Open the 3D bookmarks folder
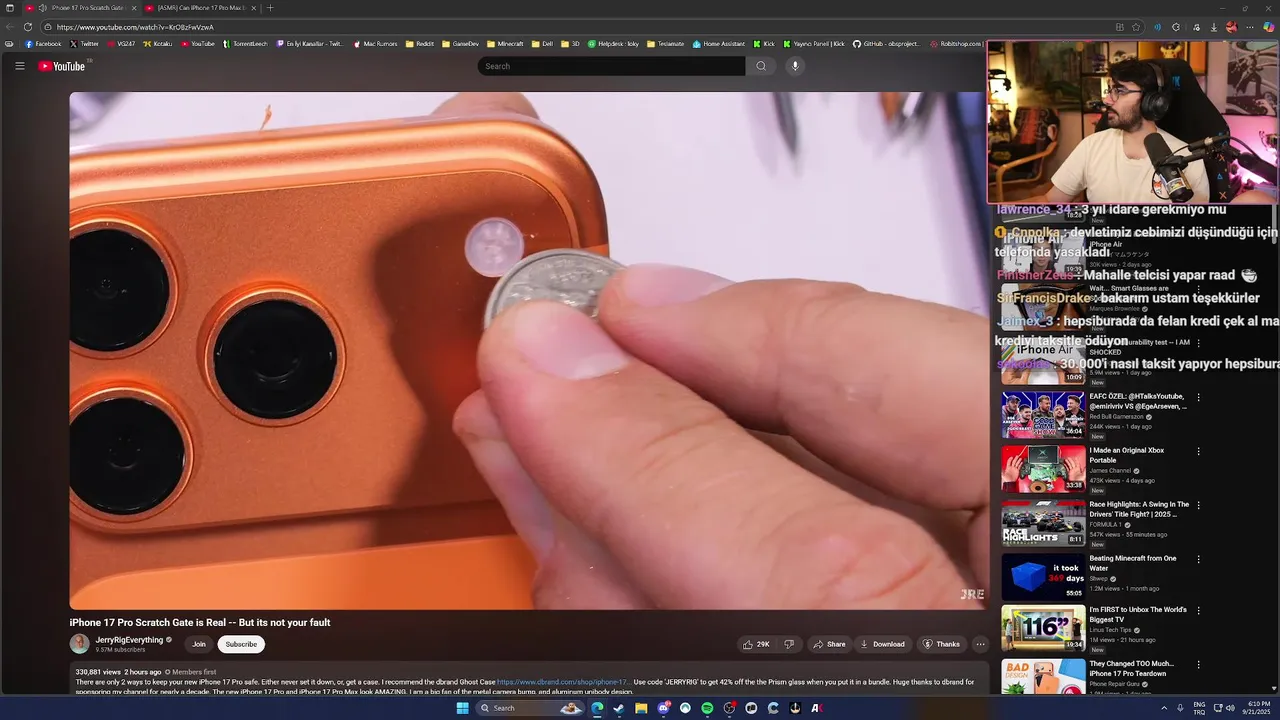Image resolution: width=1280 pixels, height=720 pixels. click(570, 44)
